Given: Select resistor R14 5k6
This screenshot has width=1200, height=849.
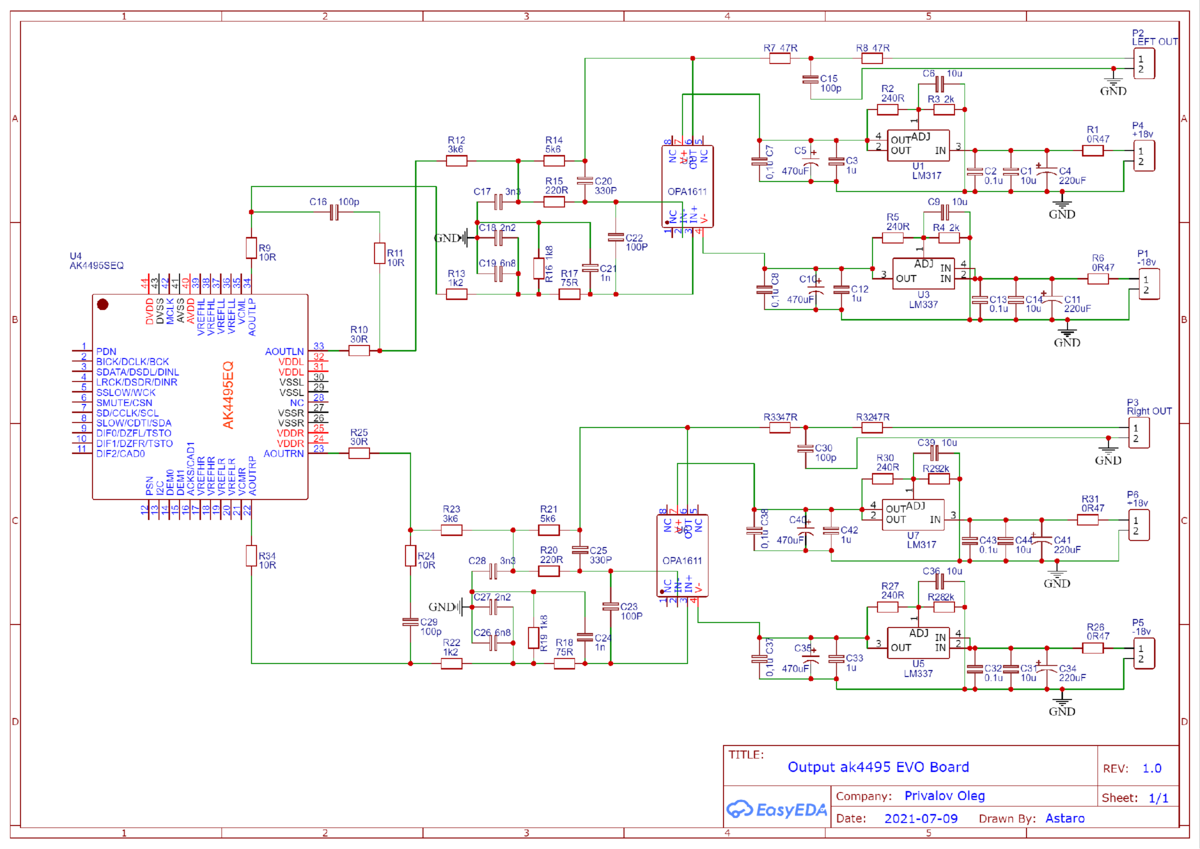Looking at the screenshot, I should (553, 160).
